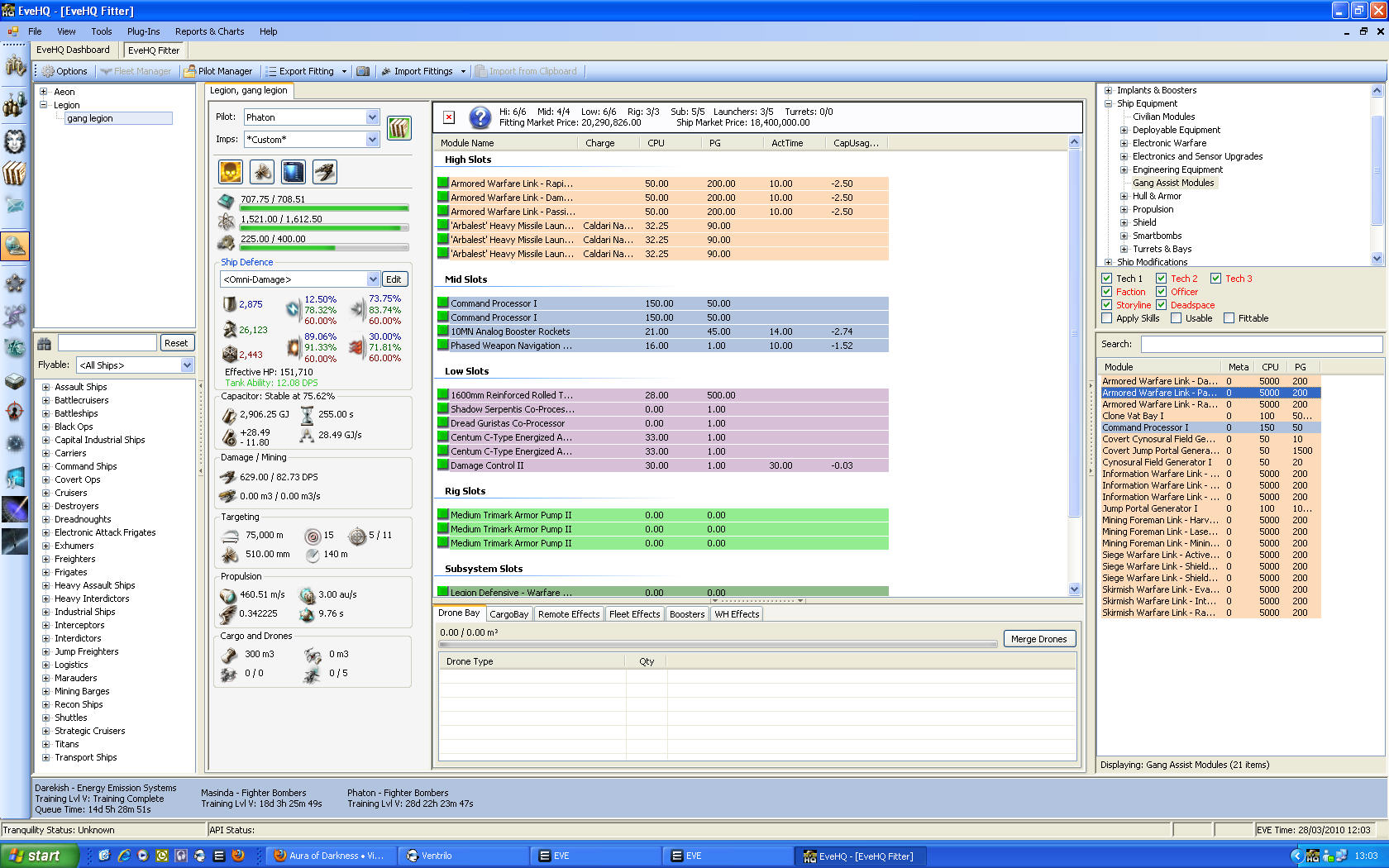This screenshot has width=1389, height=868.
Task: Expand the Aeon tree node
Action: click(x=44, y=92)
